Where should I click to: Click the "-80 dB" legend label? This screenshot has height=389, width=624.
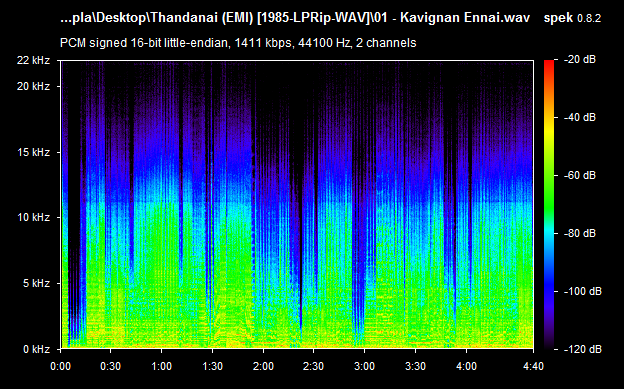580,233
